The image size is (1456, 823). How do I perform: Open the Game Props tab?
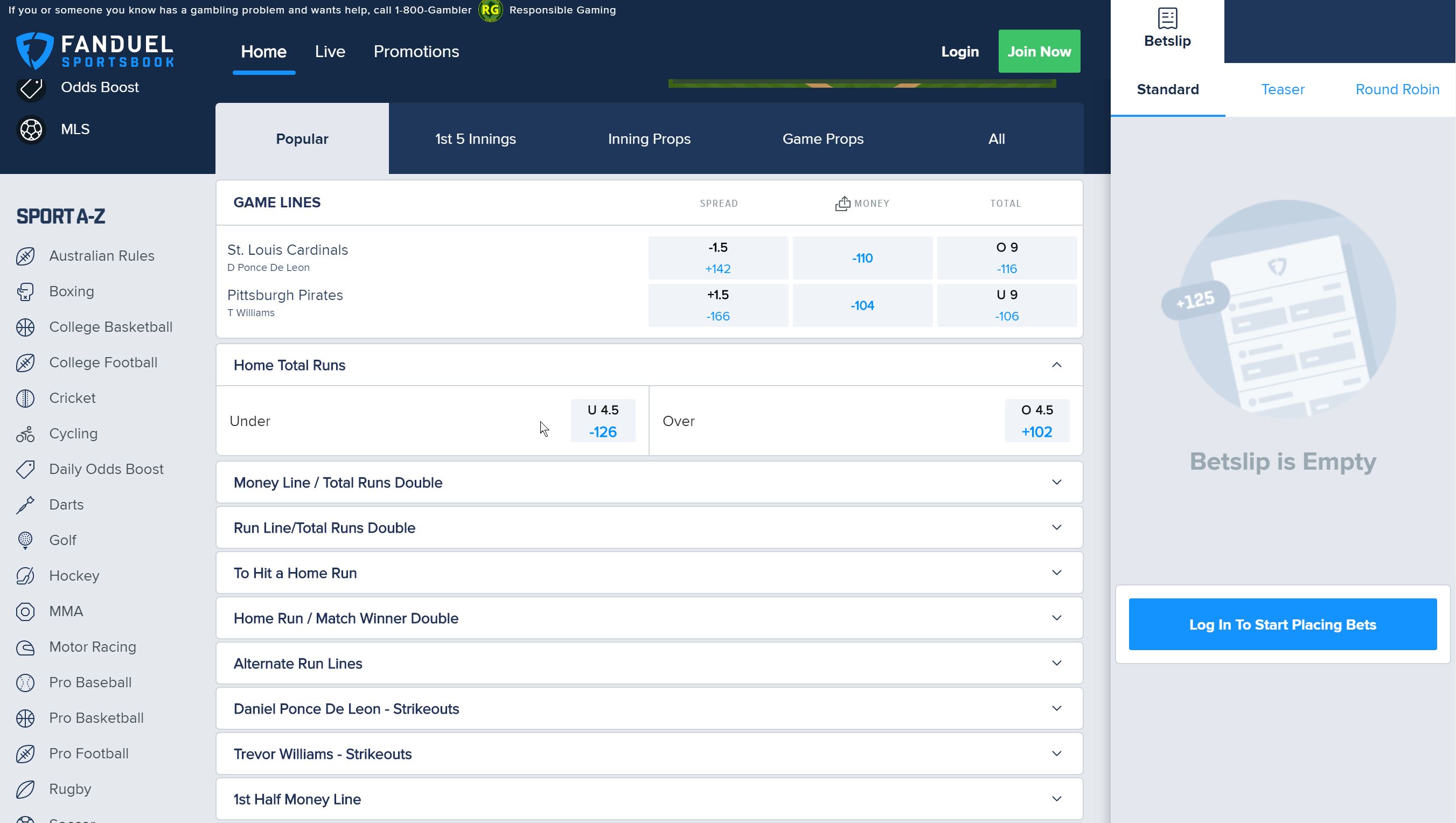pos(823,138)
